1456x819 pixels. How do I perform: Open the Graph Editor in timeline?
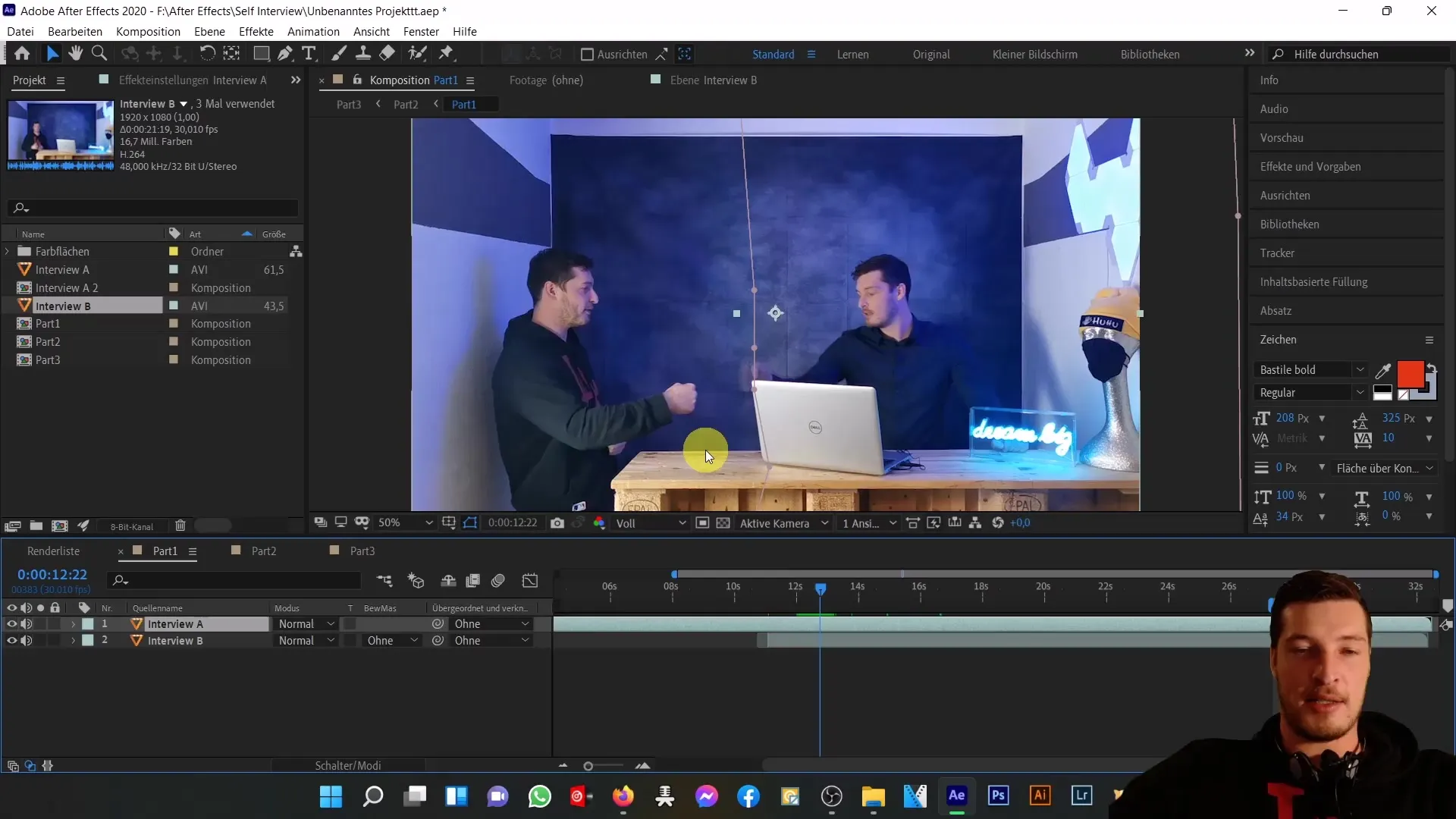click(530, 581)
